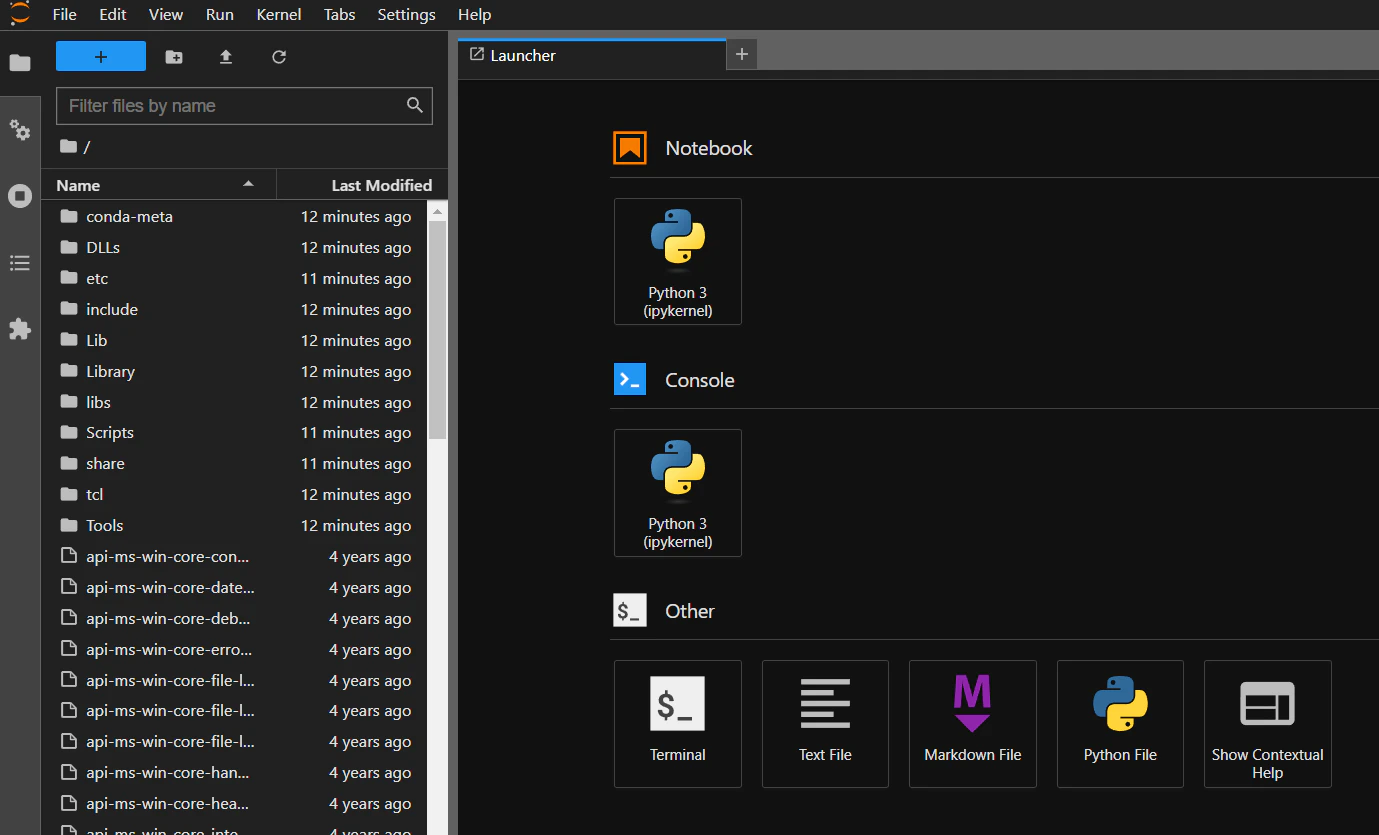Select the api-ms-win-core-hea... file
1379x835 pixels.
(x=234, y=804)
